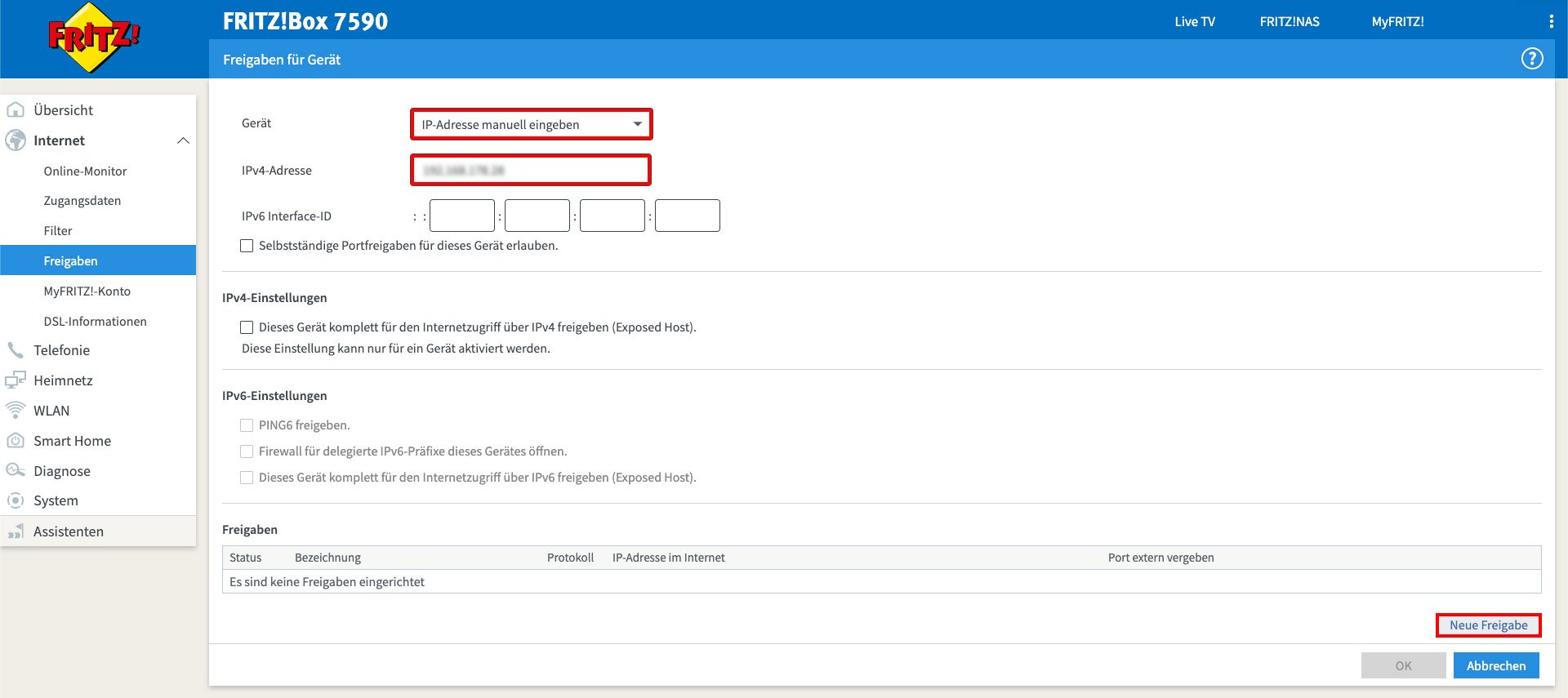Viewport: 1568px width, 698px height.
Task: Open the MyFRITZ! link in header
Action: point(1397,22)
